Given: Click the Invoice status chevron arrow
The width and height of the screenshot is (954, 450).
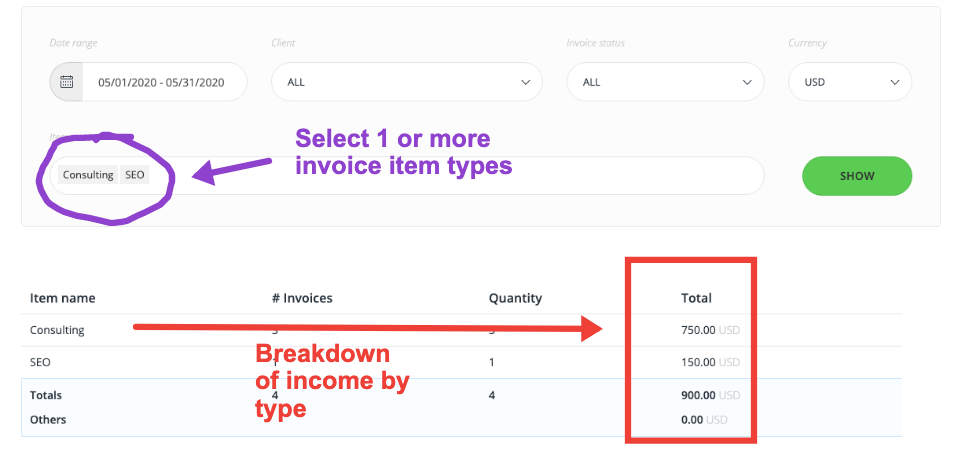Looking at the screenshot, I should [x=747, y=83].
